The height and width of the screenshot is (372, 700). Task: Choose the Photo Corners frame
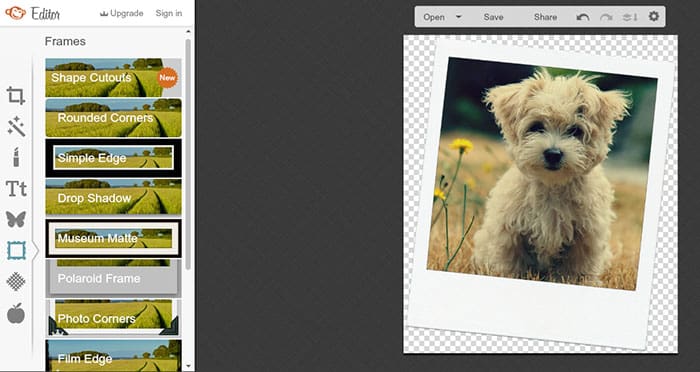(x=113, y=318)
